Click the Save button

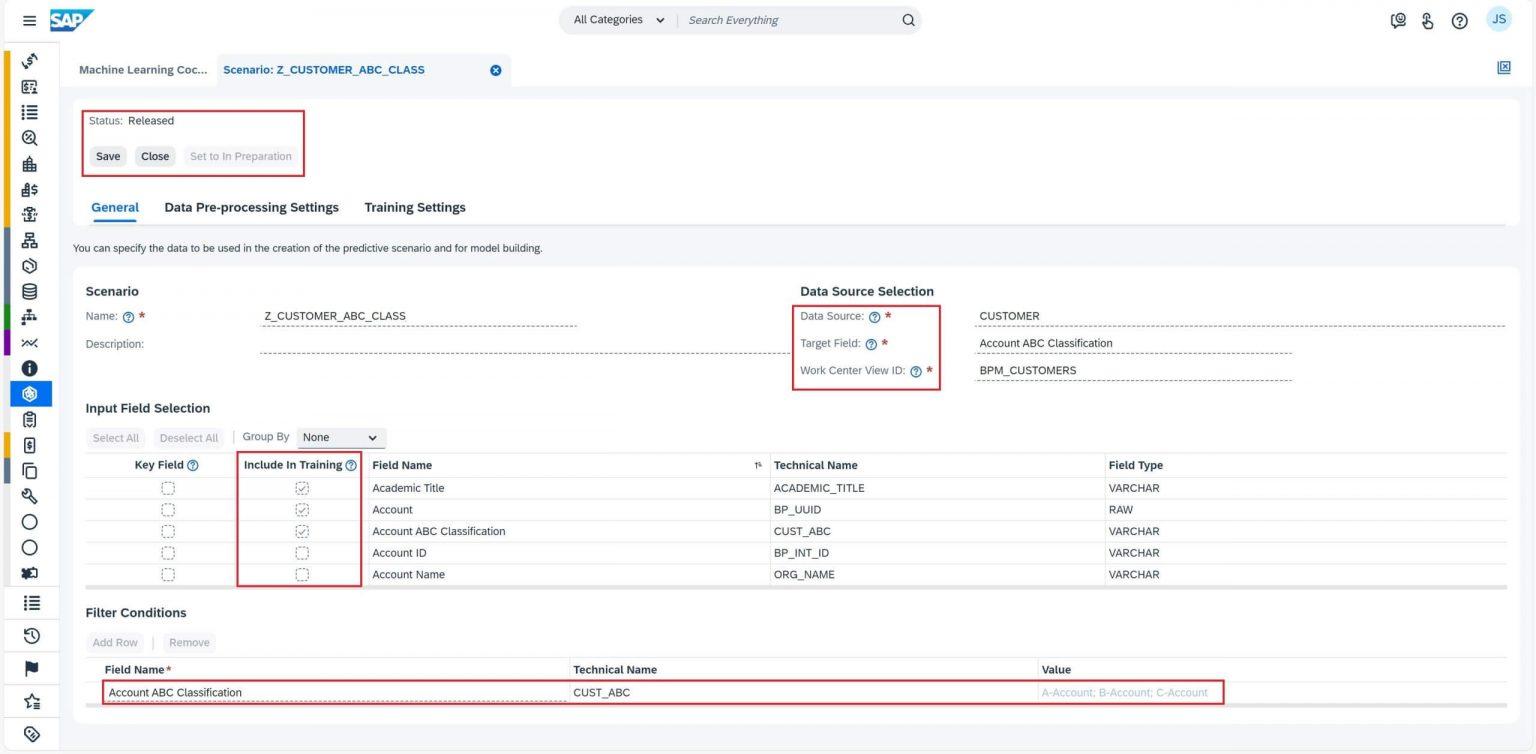pyautogui.click(x=107, y=156)
